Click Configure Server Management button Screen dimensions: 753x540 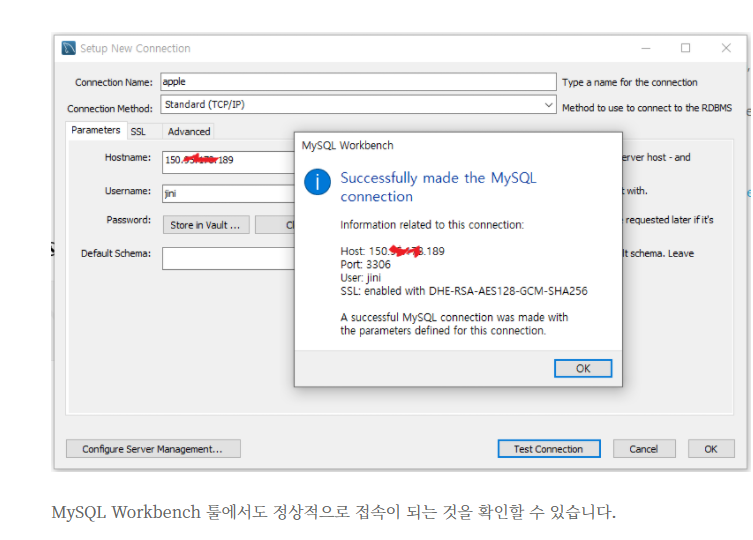153,449
